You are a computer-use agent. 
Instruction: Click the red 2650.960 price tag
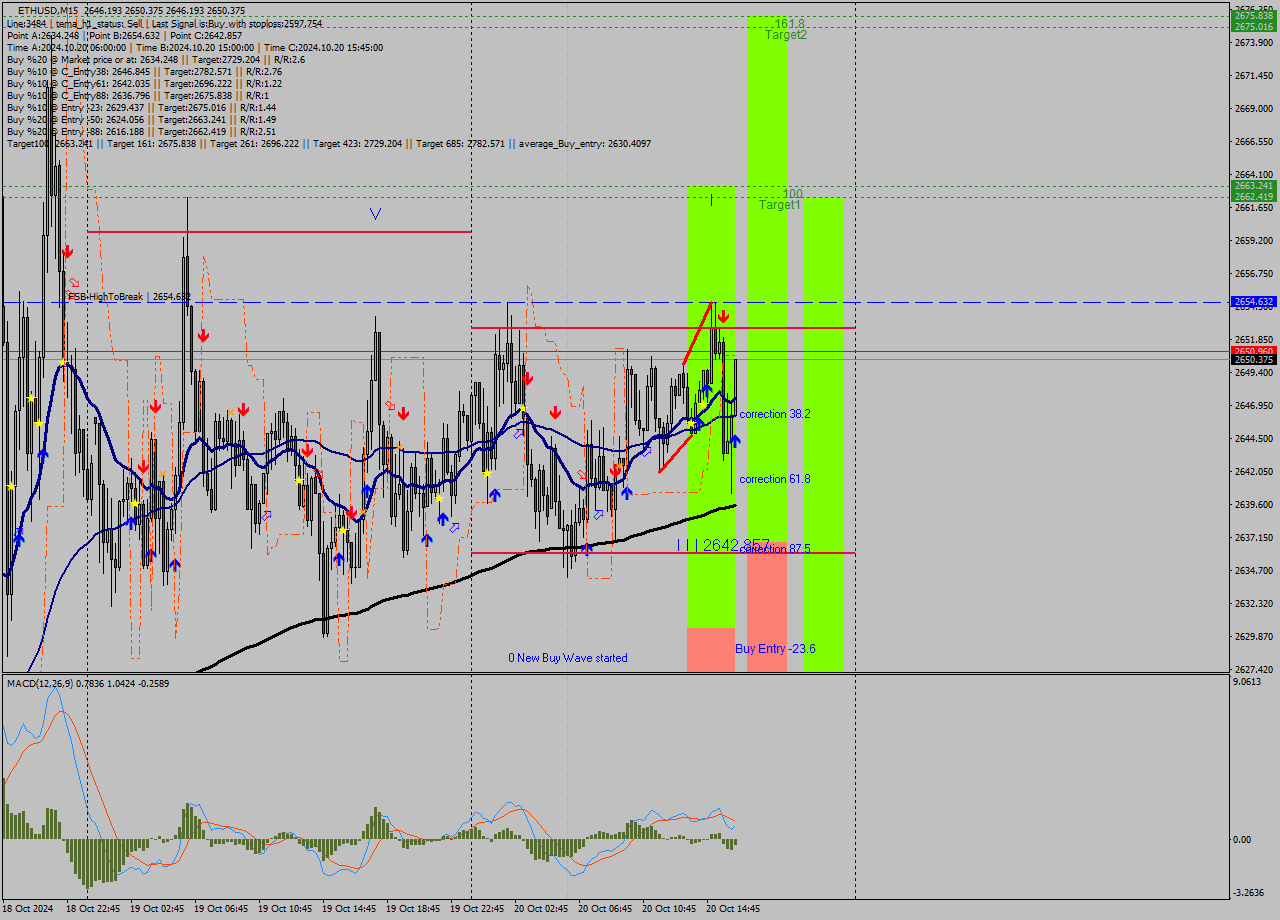point(1254,351)
